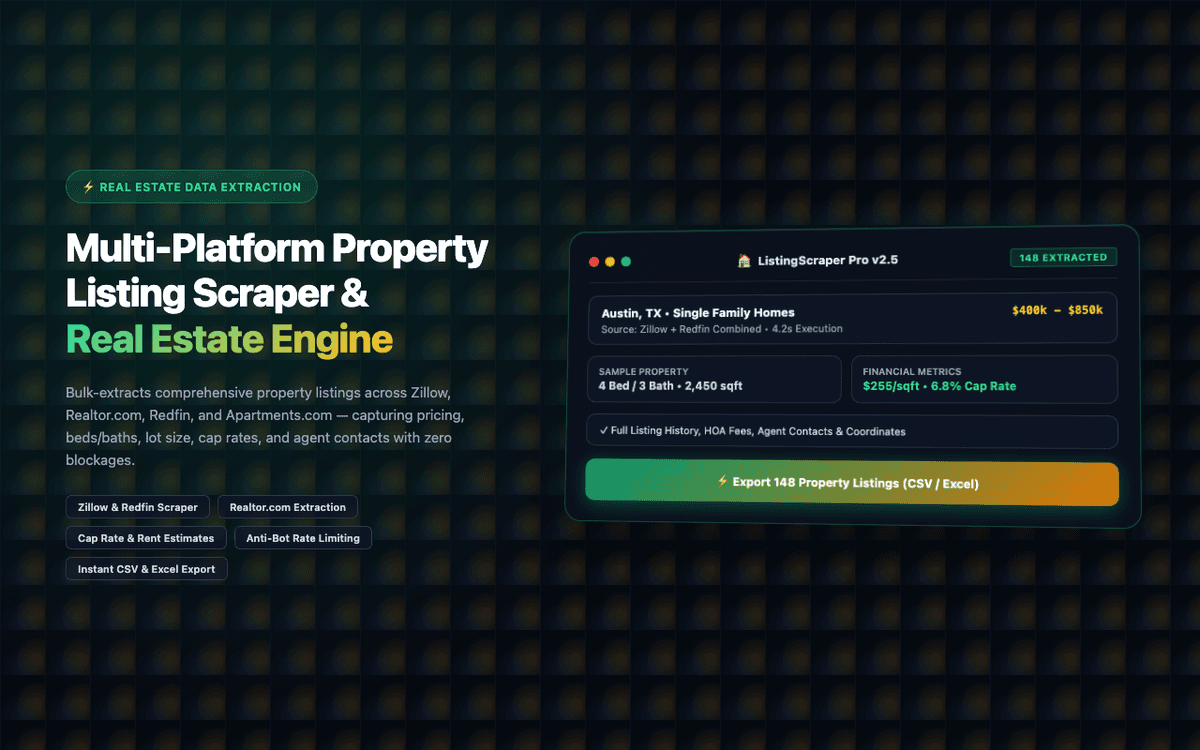This screenshot has height=750, width=1200.
Task: Click the 4 Bed / 3 Bath • 2,450 sqft value
Action: pyautogui.click(x=670, y=386)
